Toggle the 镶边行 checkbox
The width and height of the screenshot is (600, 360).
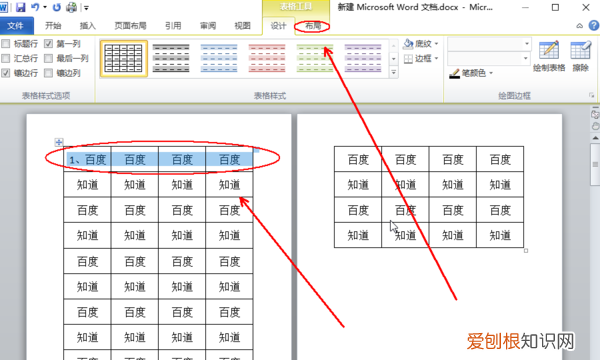coord(6,73)
